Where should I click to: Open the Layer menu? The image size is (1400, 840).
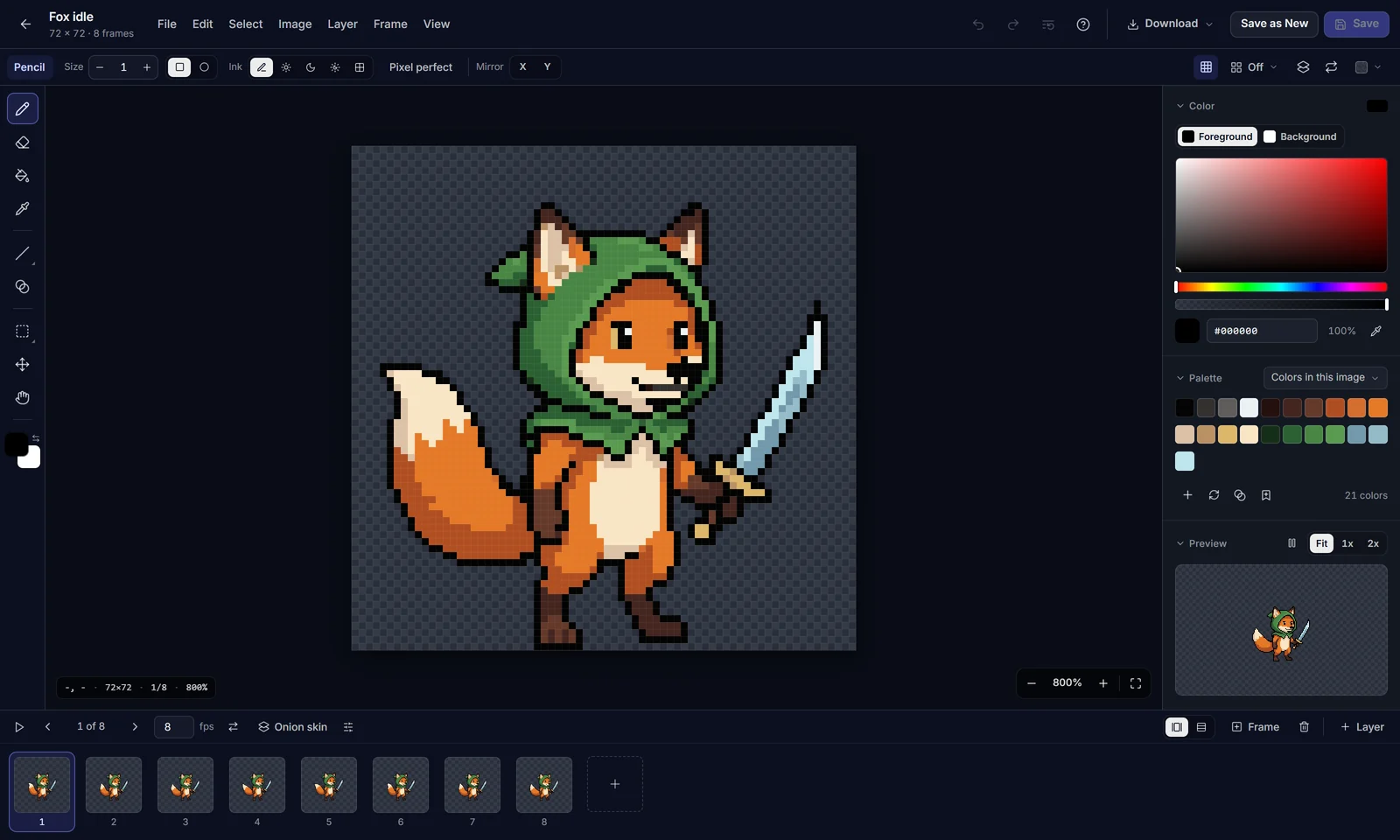342,24
